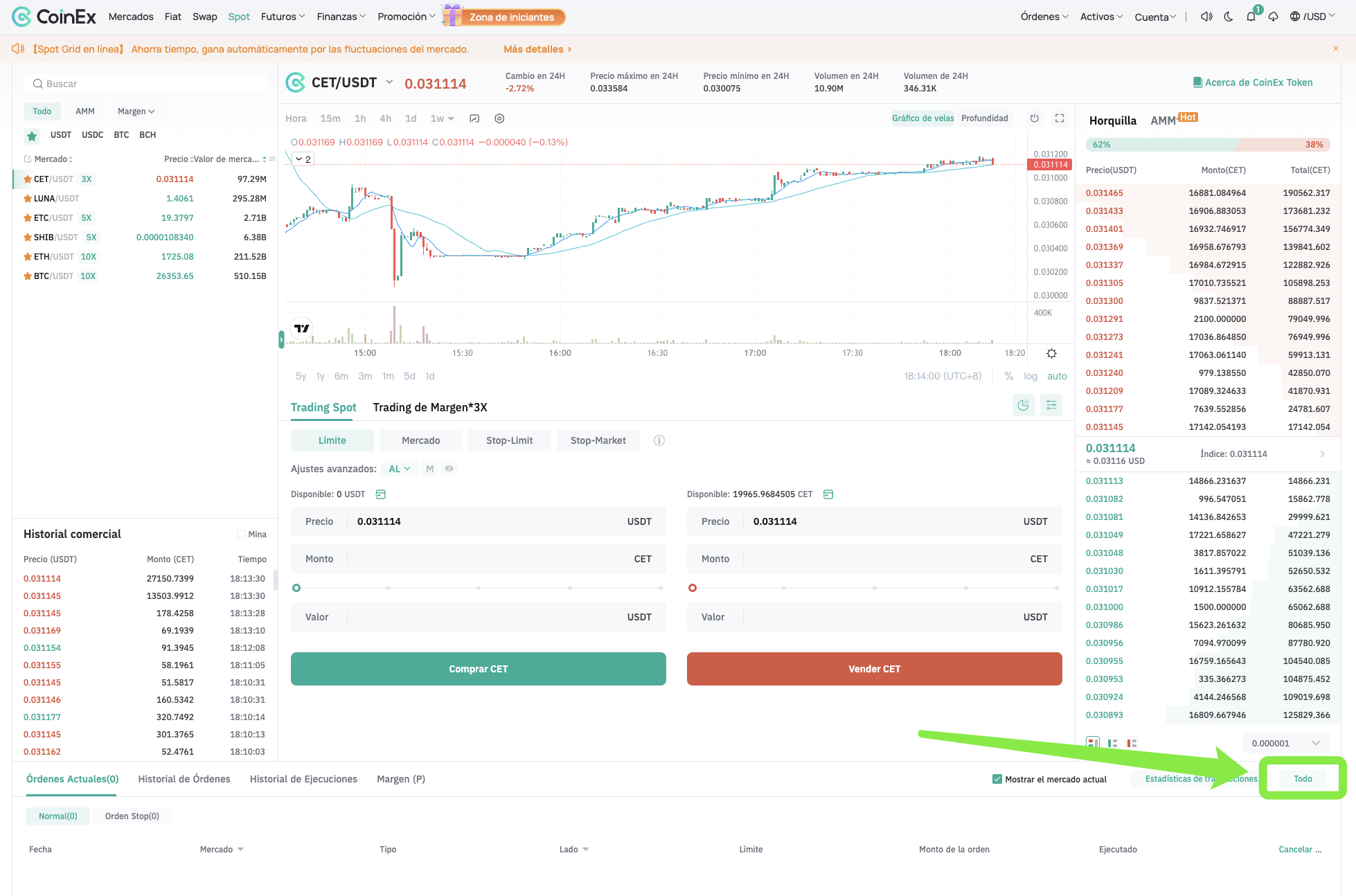Toggle log scale on chart

(x=1031, y=377)
